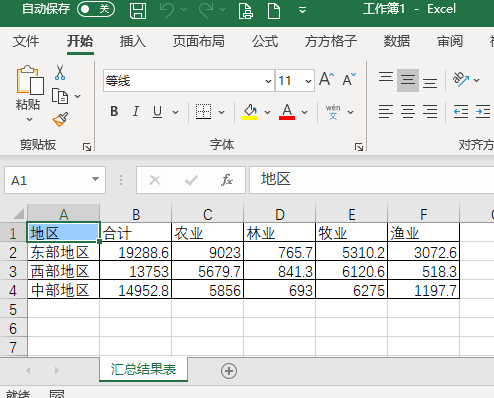Open Copy options dropdown arrow
Image resolution: width=494 pixels, height=398 pixels.
pos(78,96)
